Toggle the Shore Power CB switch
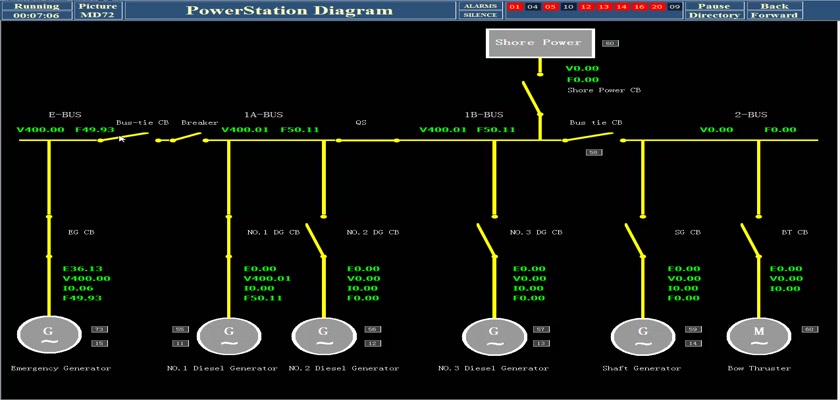This screenshot has width=840, height=400. click(x=531, y=98)
